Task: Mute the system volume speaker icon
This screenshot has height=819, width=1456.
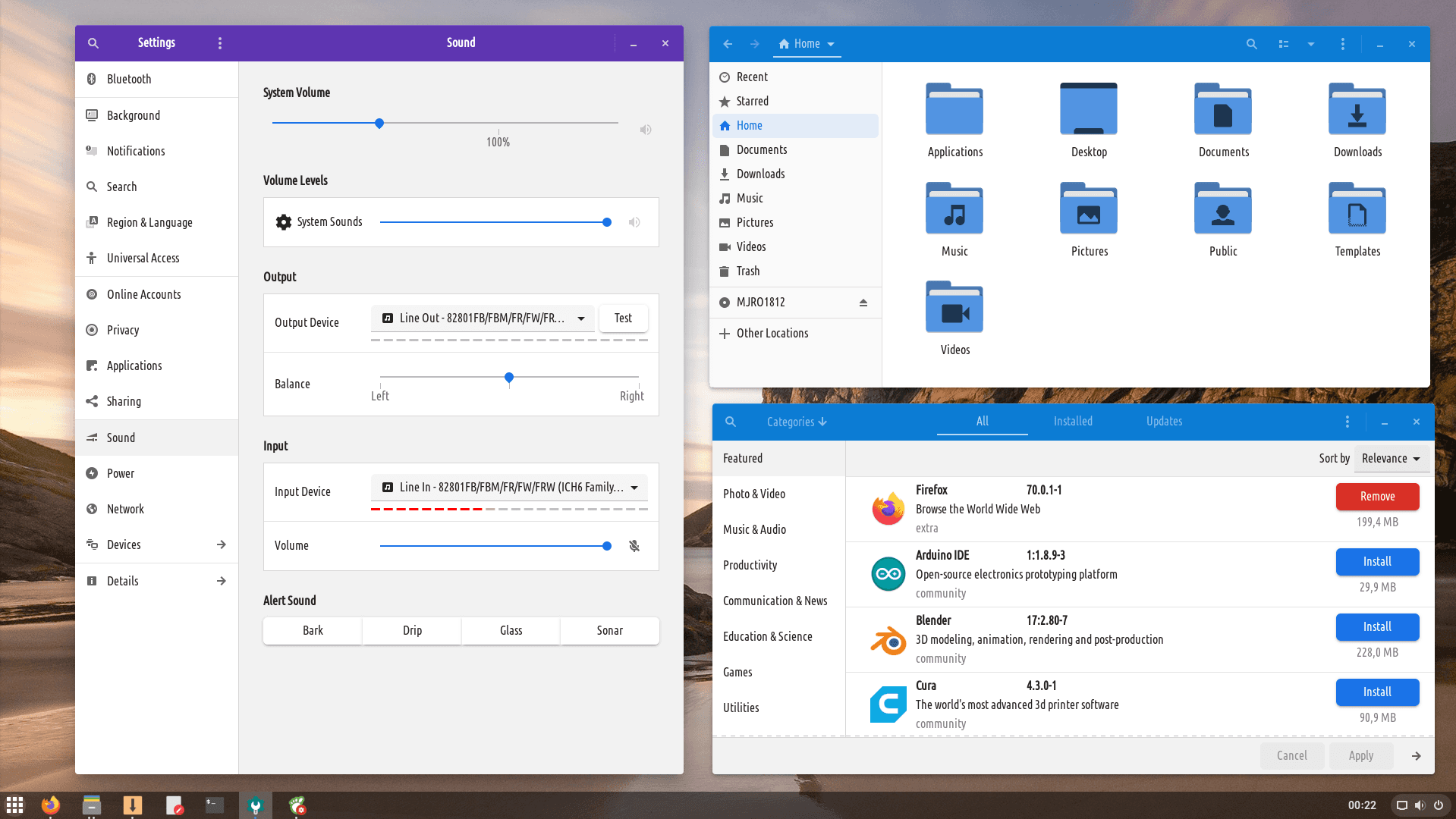Action: [645, 130]
